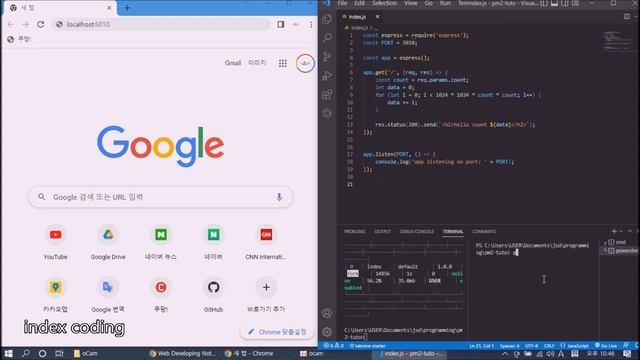Image resolution: width=640 pixels, height=360 pixels.
Task: Open View menu in VS Code
Action: click(410, 3)
